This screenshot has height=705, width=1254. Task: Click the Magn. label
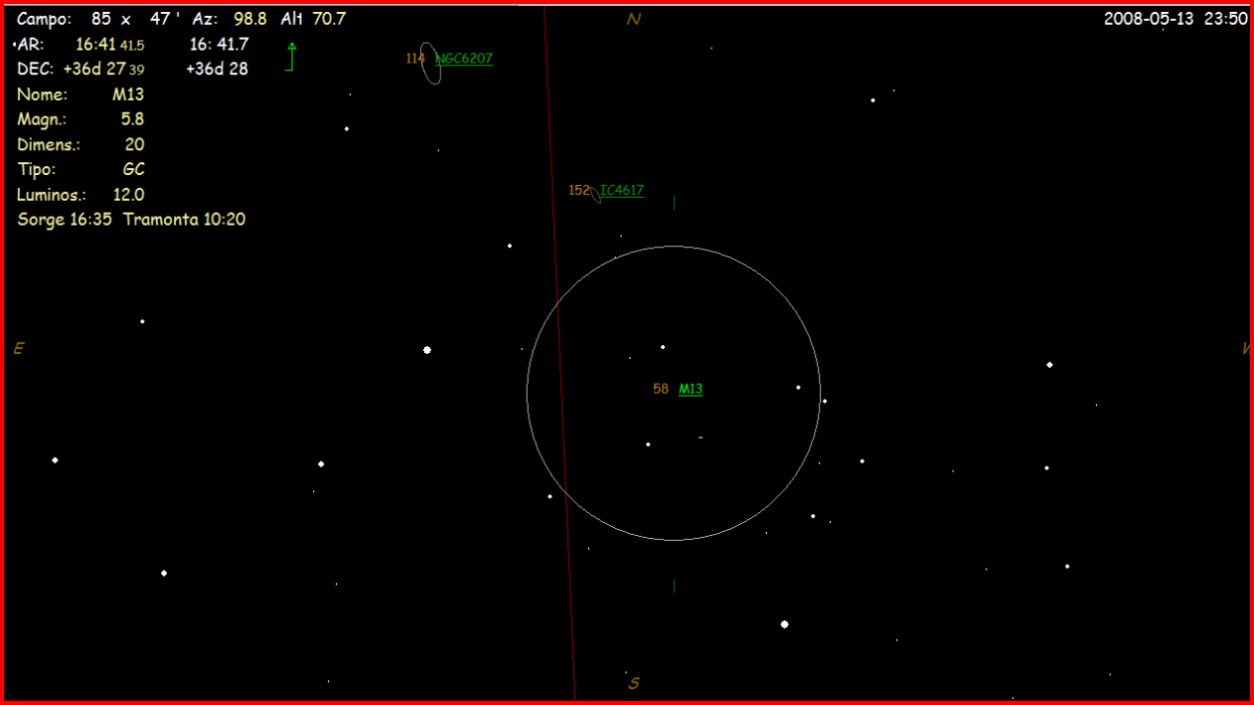click(x=41, y=120)
